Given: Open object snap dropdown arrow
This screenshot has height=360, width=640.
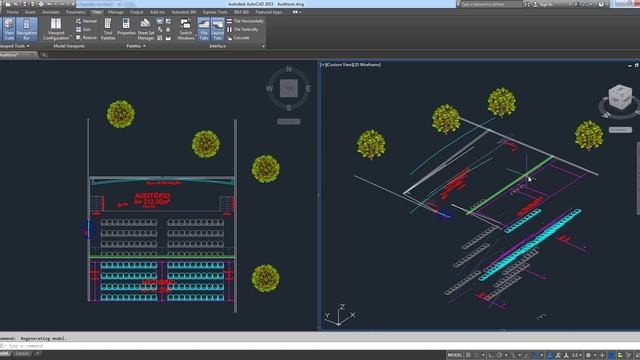Looking at the screenshot, I should point(542,355).
